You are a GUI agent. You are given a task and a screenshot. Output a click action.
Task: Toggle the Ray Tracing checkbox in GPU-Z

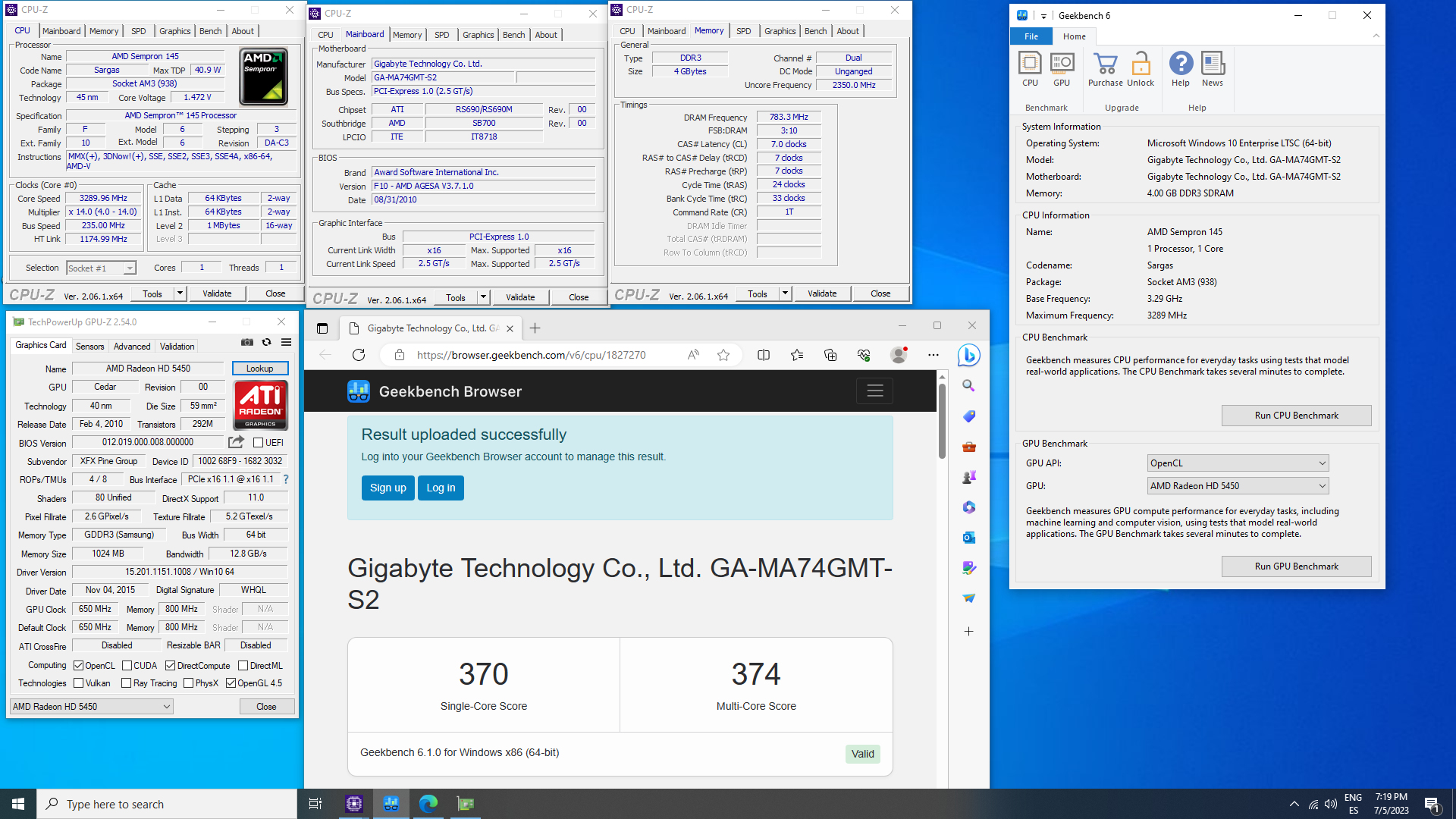[x=126, y=683]
